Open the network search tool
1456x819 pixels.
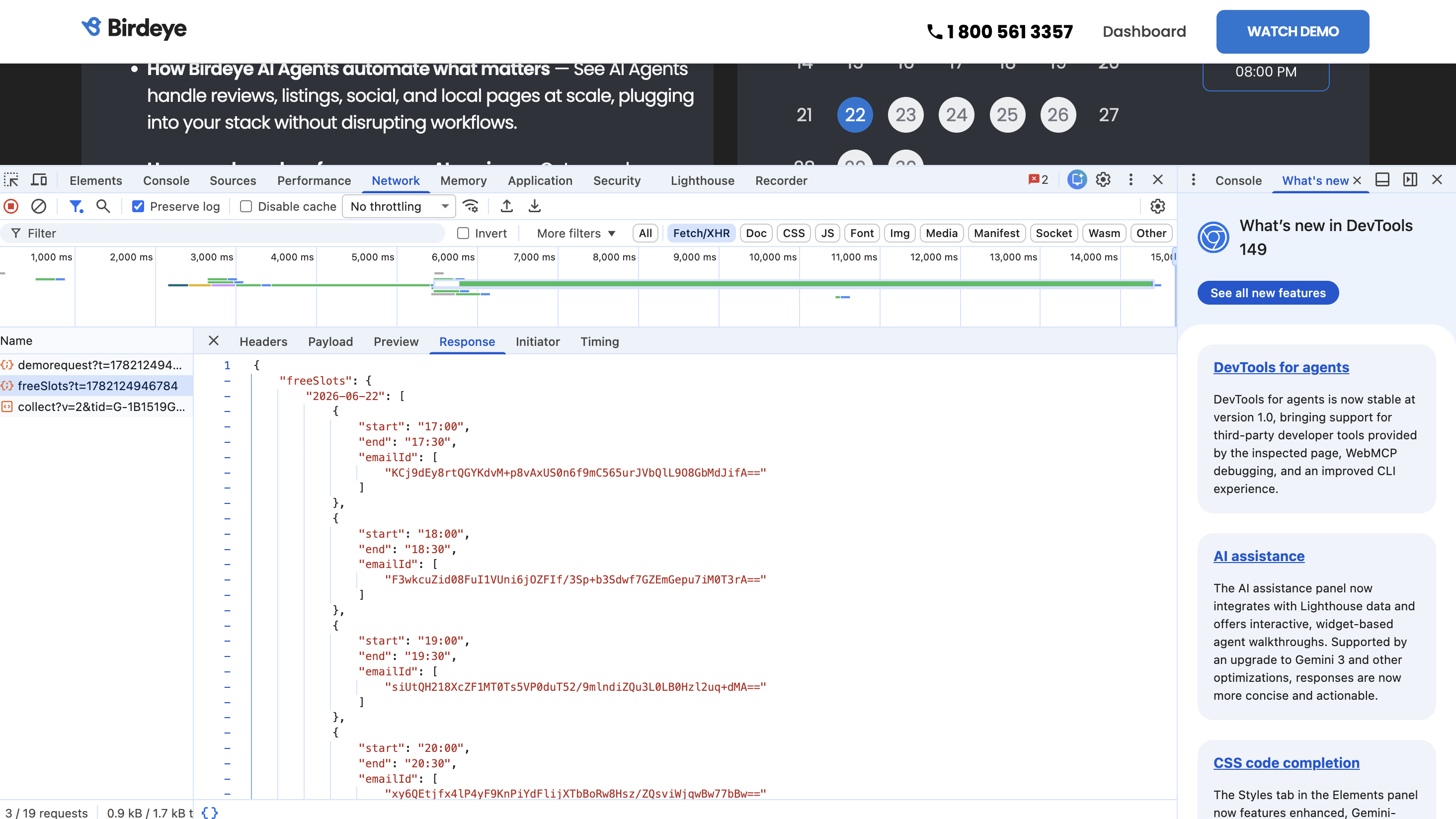point(103,206)
